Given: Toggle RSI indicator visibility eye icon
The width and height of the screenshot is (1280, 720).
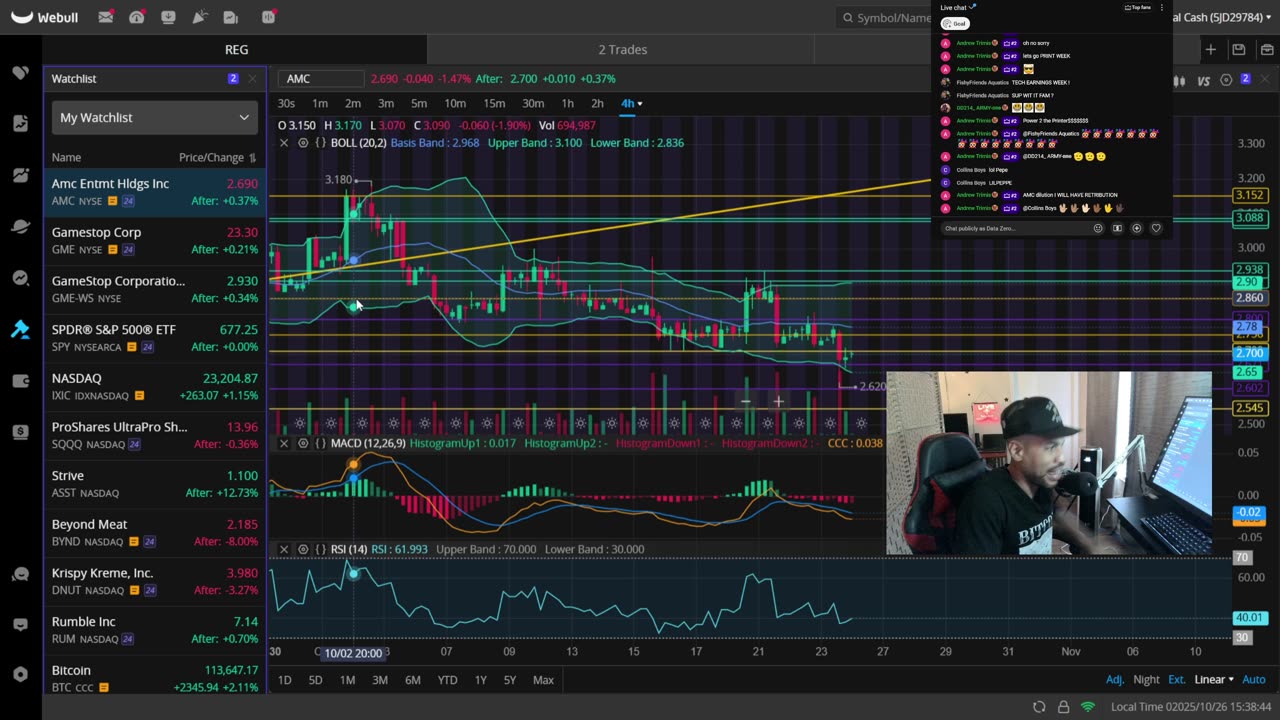Looking at the screenshot, I should pyautogui.click(x=303, y=549).
